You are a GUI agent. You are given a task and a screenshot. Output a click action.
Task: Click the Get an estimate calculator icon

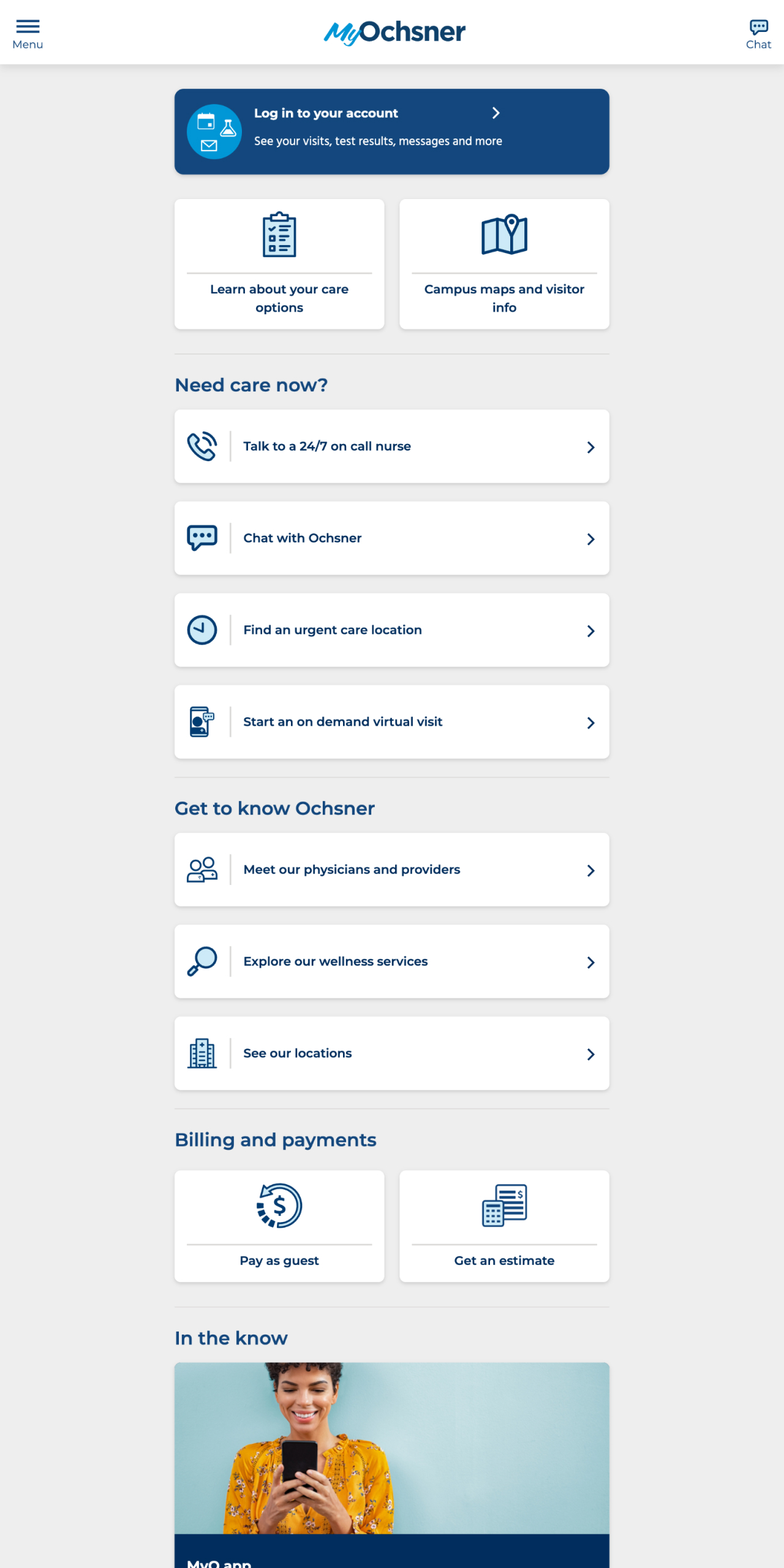point(504,1205)
